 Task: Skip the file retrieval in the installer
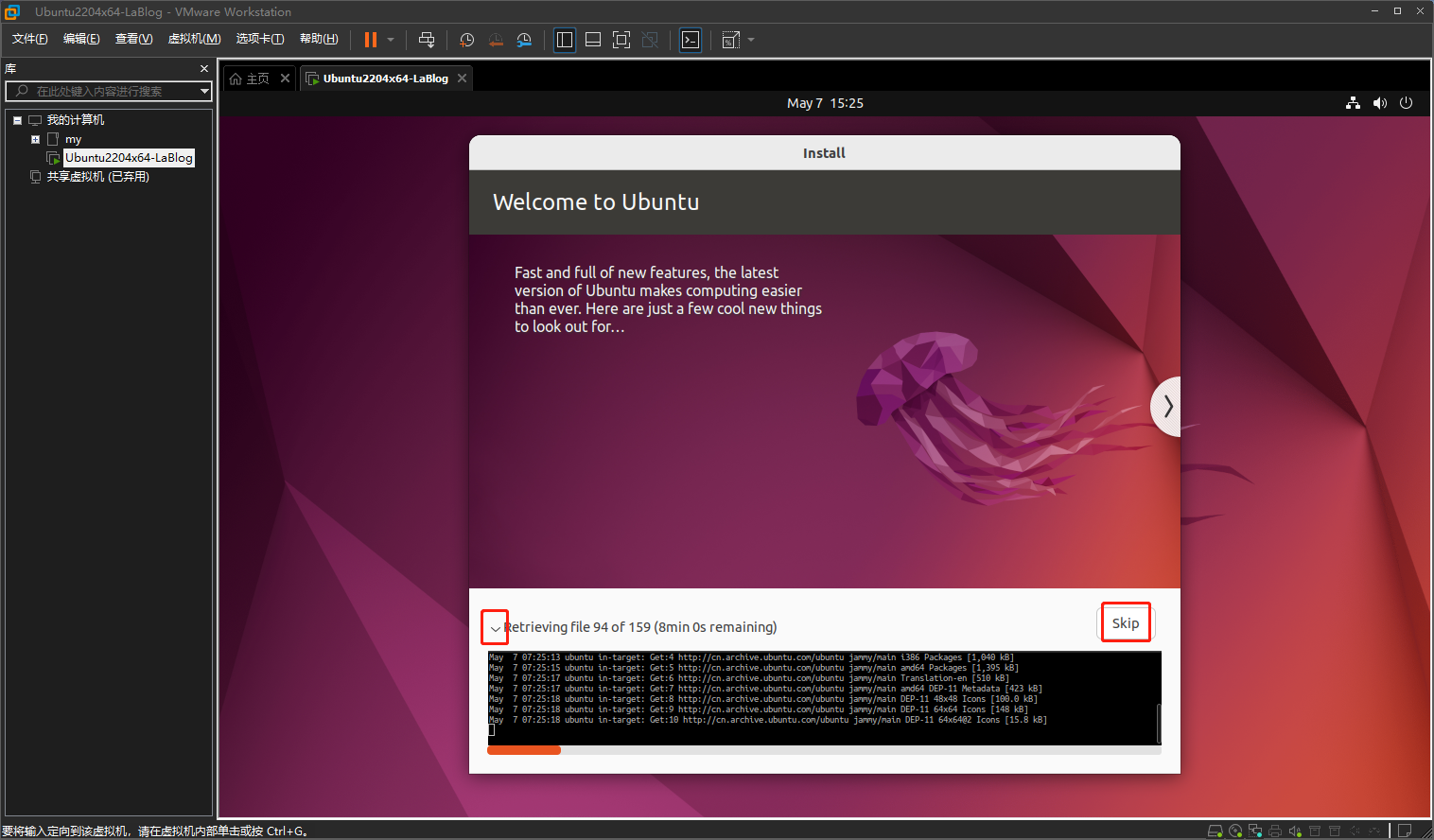click(x=1126, y=622)
